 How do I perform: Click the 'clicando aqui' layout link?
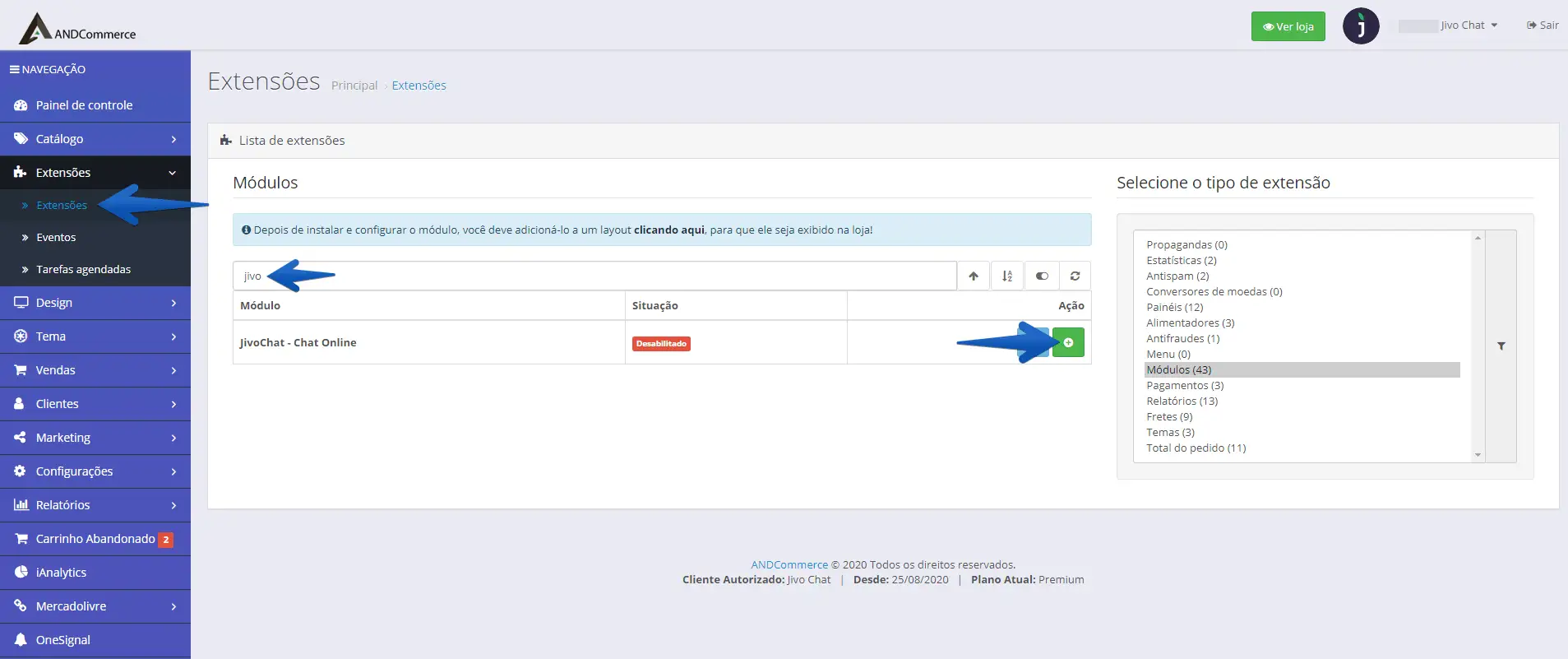click(668, 230)
